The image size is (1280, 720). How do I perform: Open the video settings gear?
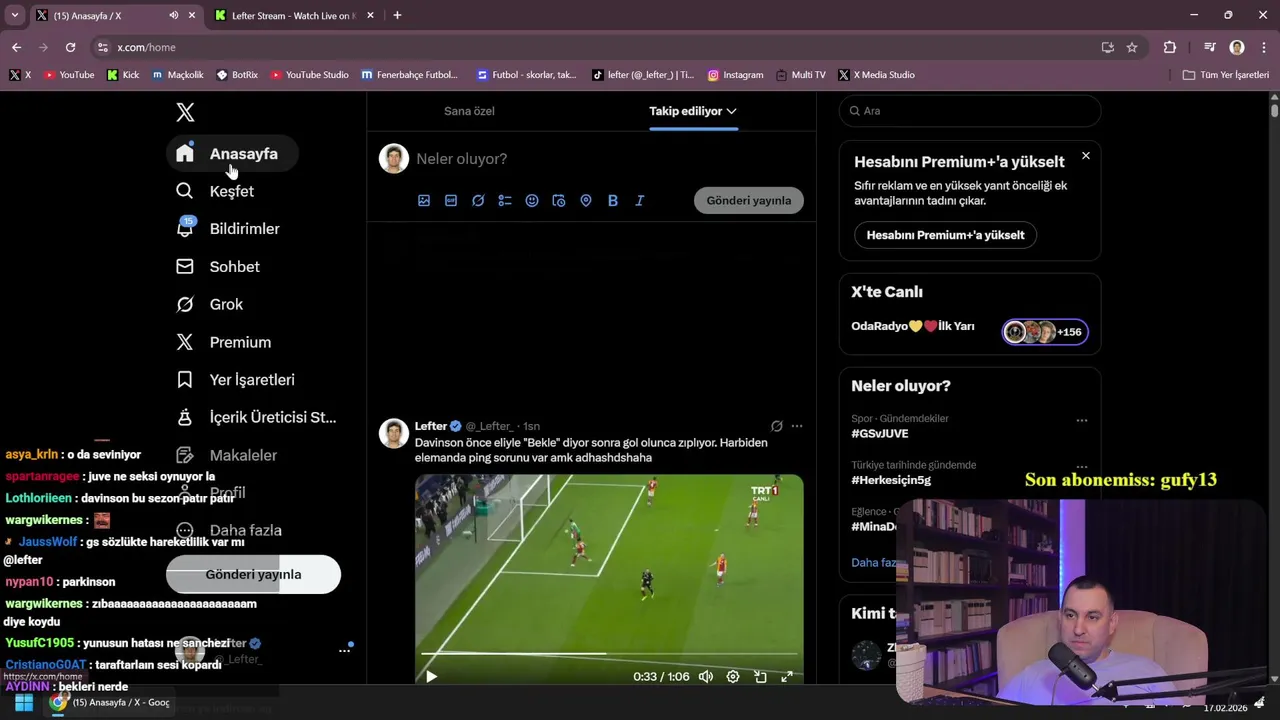733,677
